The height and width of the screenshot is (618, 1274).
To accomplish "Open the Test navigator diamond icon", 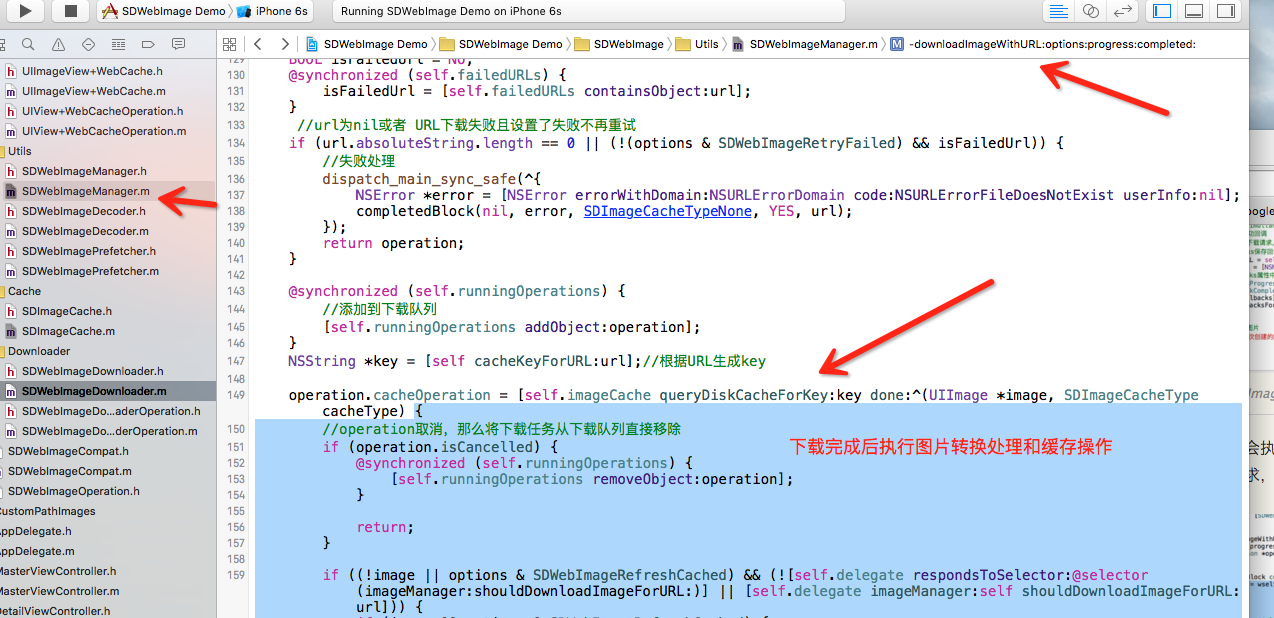I will tap(88, 44).
